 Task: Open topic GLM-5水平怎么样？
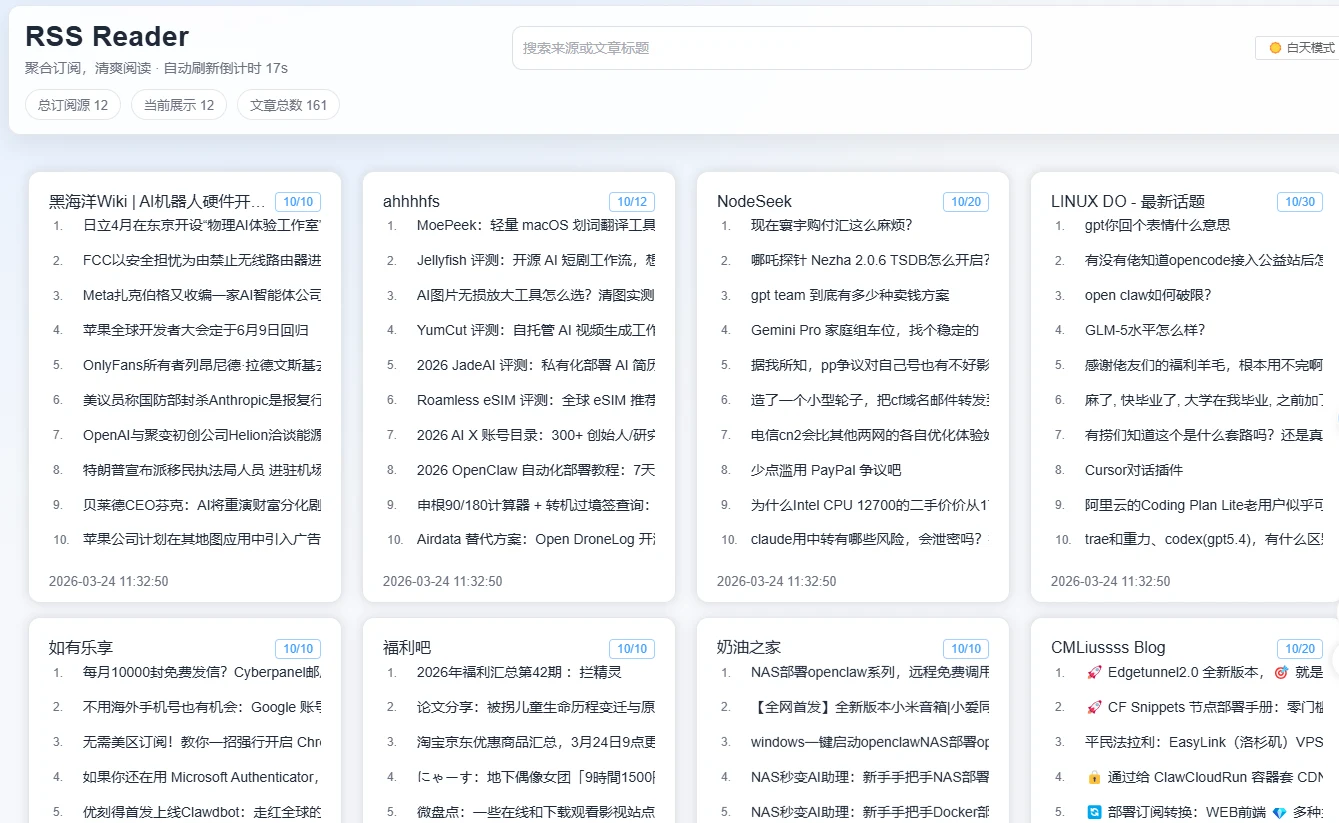tap(1145, 330)
